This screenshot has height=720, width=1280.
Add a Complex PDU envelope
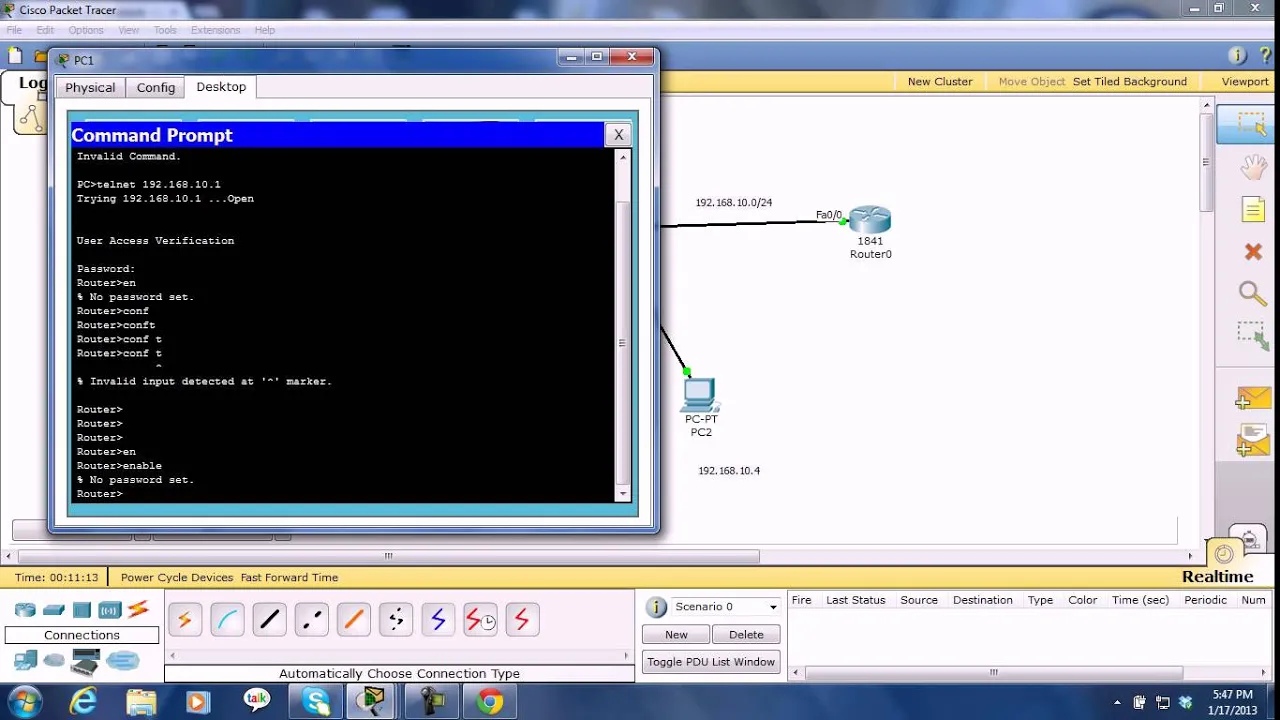[x=1253, y=440]
